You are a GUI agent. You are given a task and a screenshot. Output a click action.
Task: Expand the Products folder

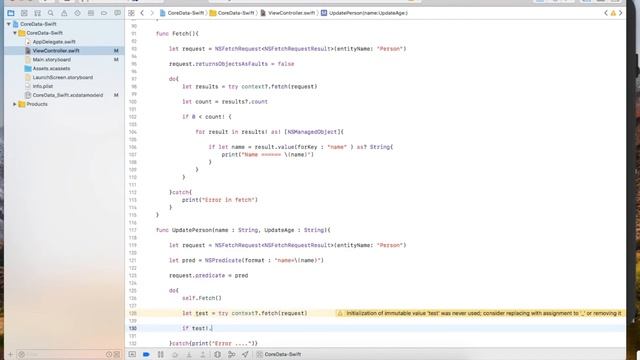15,104
